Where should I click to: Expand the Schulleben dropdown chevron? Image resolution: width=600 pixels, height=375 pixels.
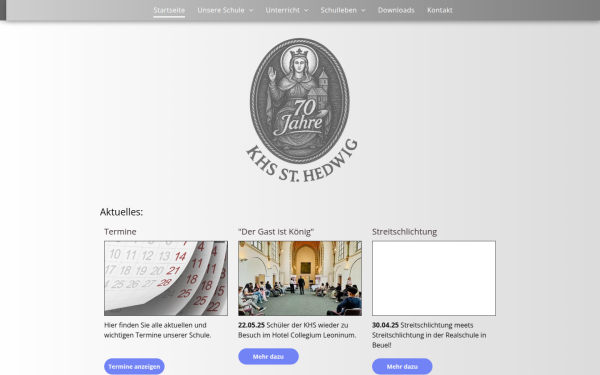(x=363, y=10)
